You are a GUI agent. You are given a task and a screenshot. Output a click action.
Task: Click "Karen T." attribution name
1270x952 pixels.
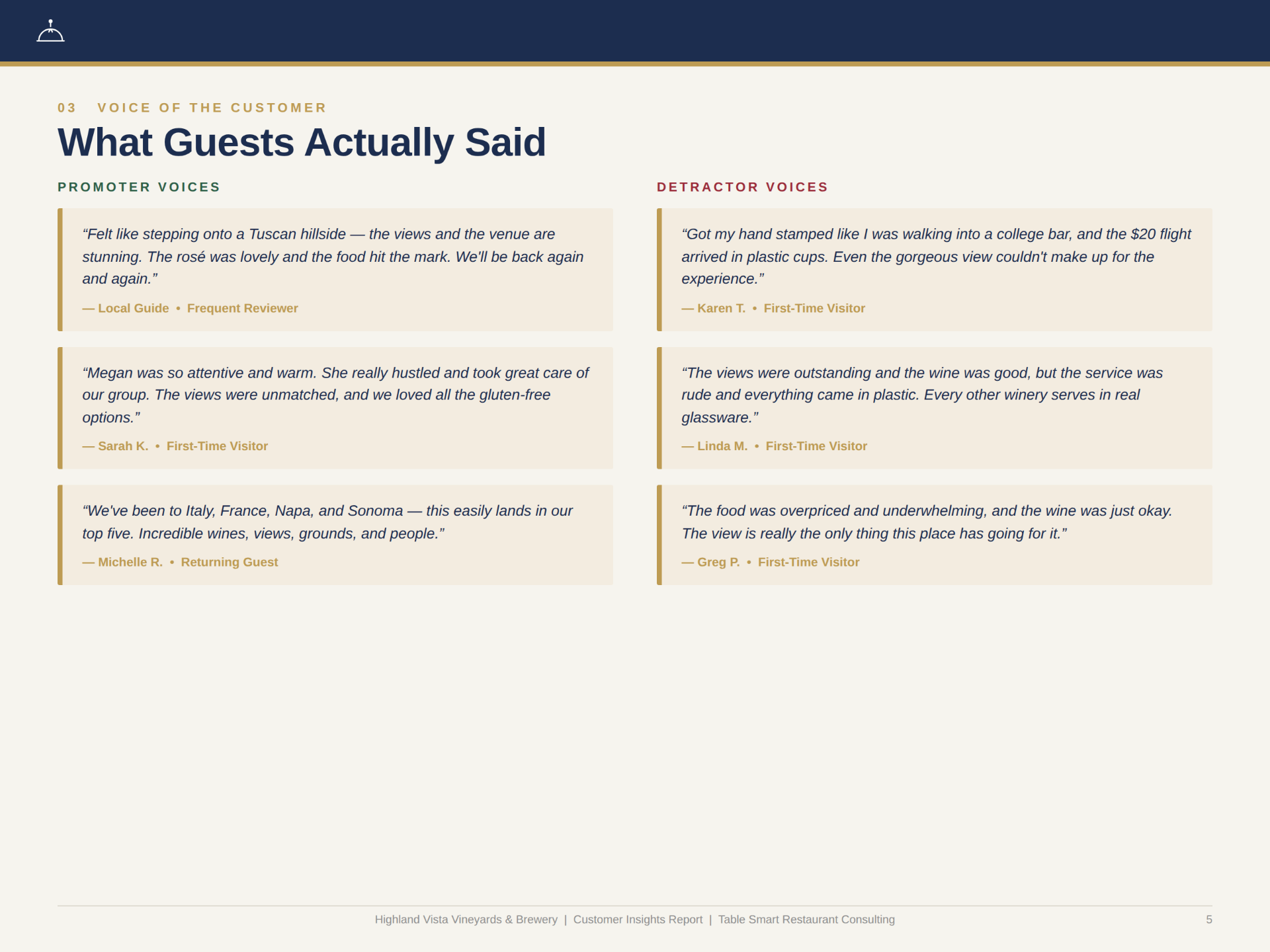pos(721,308)
